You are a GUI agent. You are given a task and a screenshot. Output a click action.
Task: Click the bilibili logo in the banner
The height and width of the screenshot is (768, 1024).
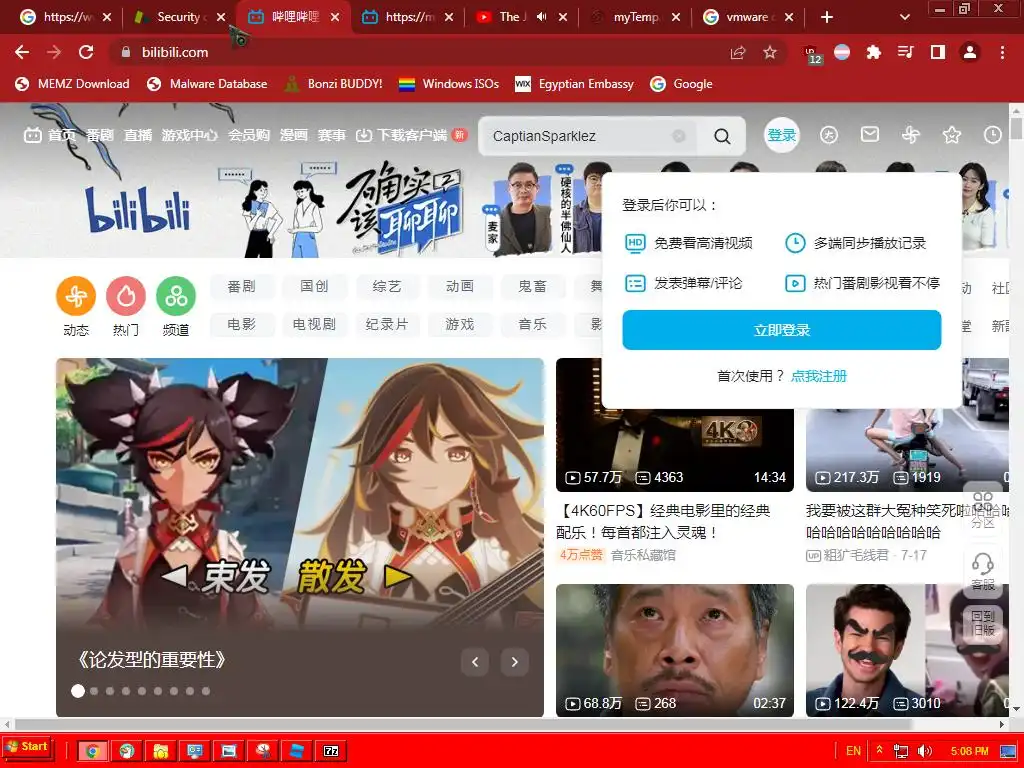tap(137, 210)
